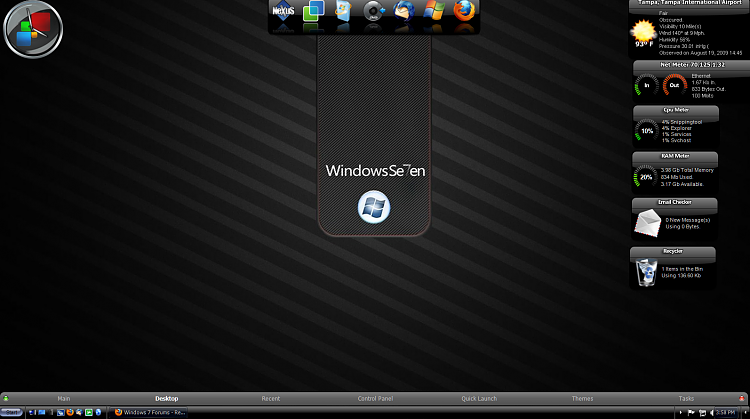Image resolution: width=750 pixels, height=419 pixels.
Task: Click the sun weather icon
Action: click(x=643, y=31)
